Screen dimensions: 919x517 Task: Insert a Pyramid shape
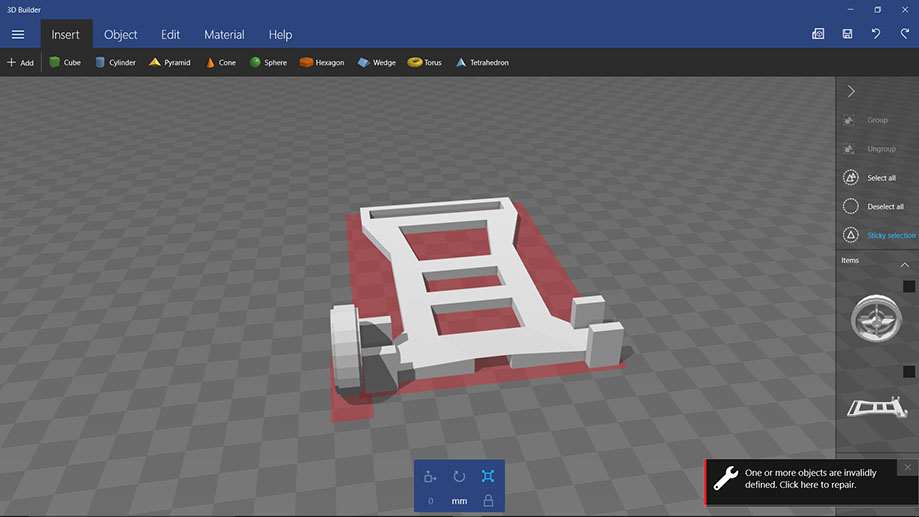click(170, 62)
